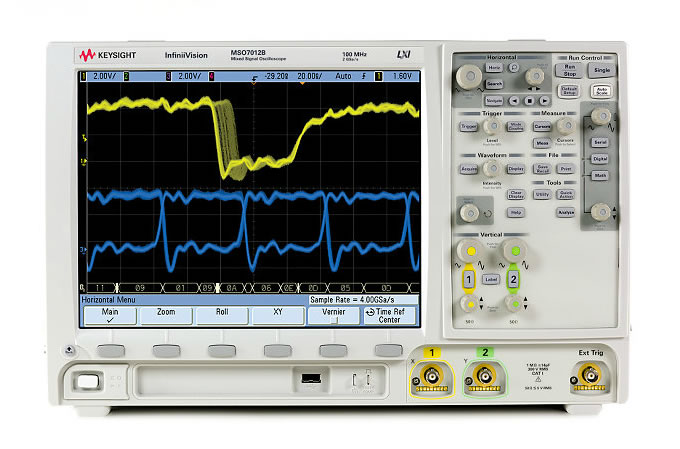Image resolution: width=680 pixels, height=449 pixels.
Task: Click the USB port on front panel
Action: [x=311, y=379]
